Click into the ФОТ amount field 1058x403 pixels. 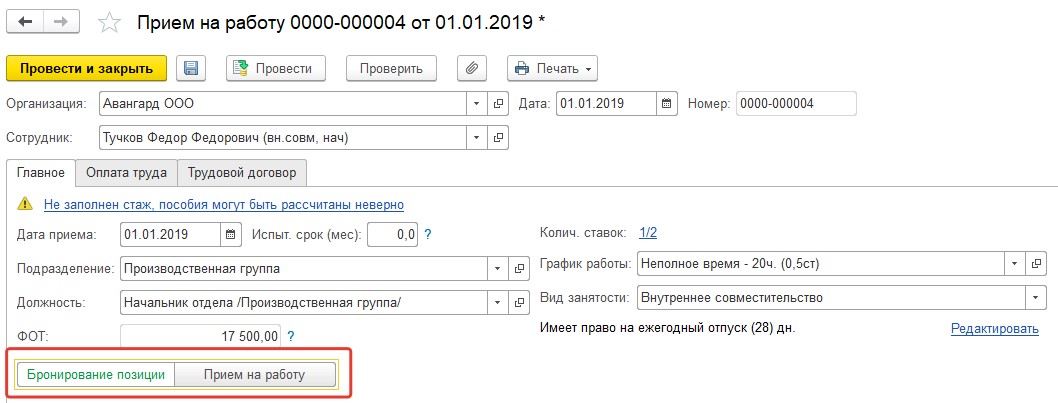pos(200,335)
